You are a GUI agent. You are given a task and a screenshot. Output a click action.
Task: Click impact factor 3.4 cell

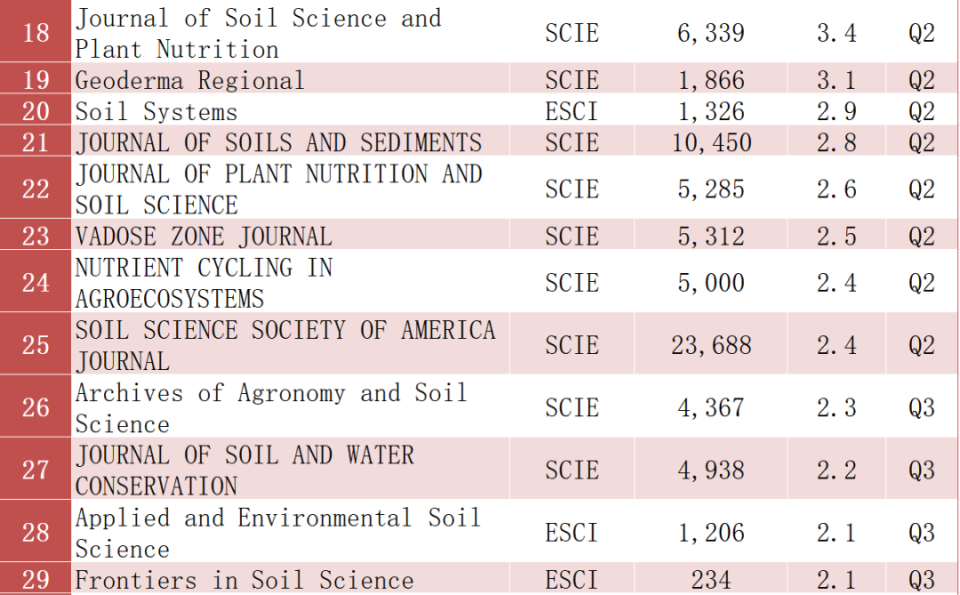[836, 33]
